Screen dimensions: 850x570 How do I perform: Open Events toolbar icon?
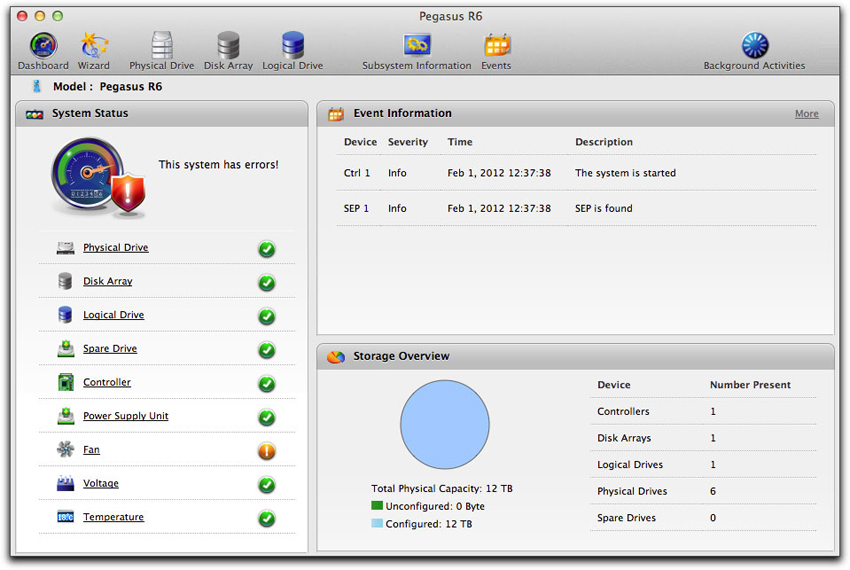point(497,46)
